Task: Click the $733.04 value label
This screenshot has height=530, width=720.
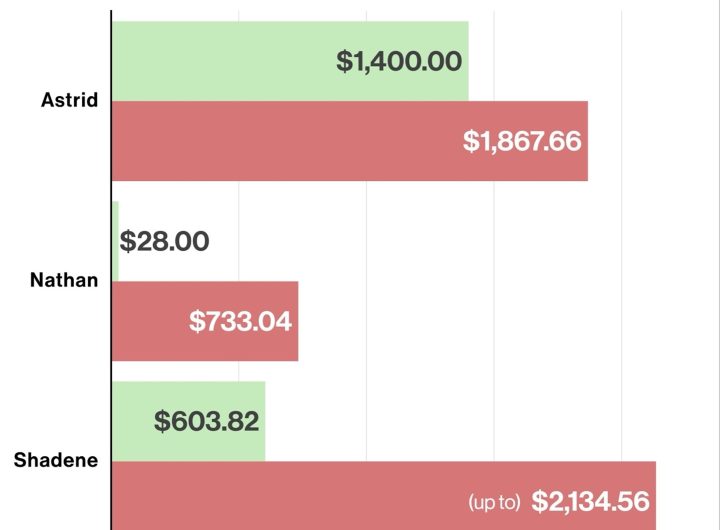Action: [240, 321]
